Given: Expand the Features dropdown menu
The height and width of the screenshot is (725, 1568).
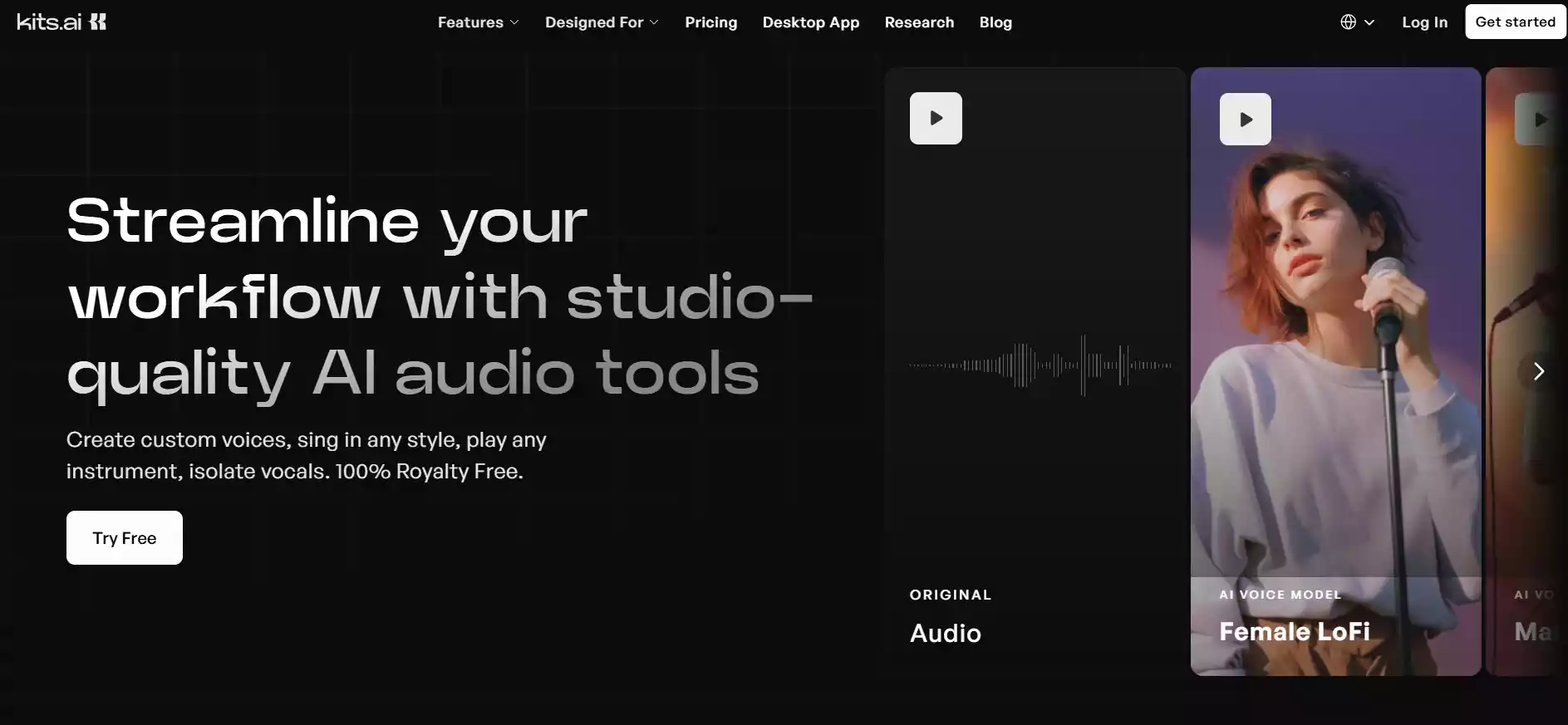Looking at the screenshot, I should point(478,22).
